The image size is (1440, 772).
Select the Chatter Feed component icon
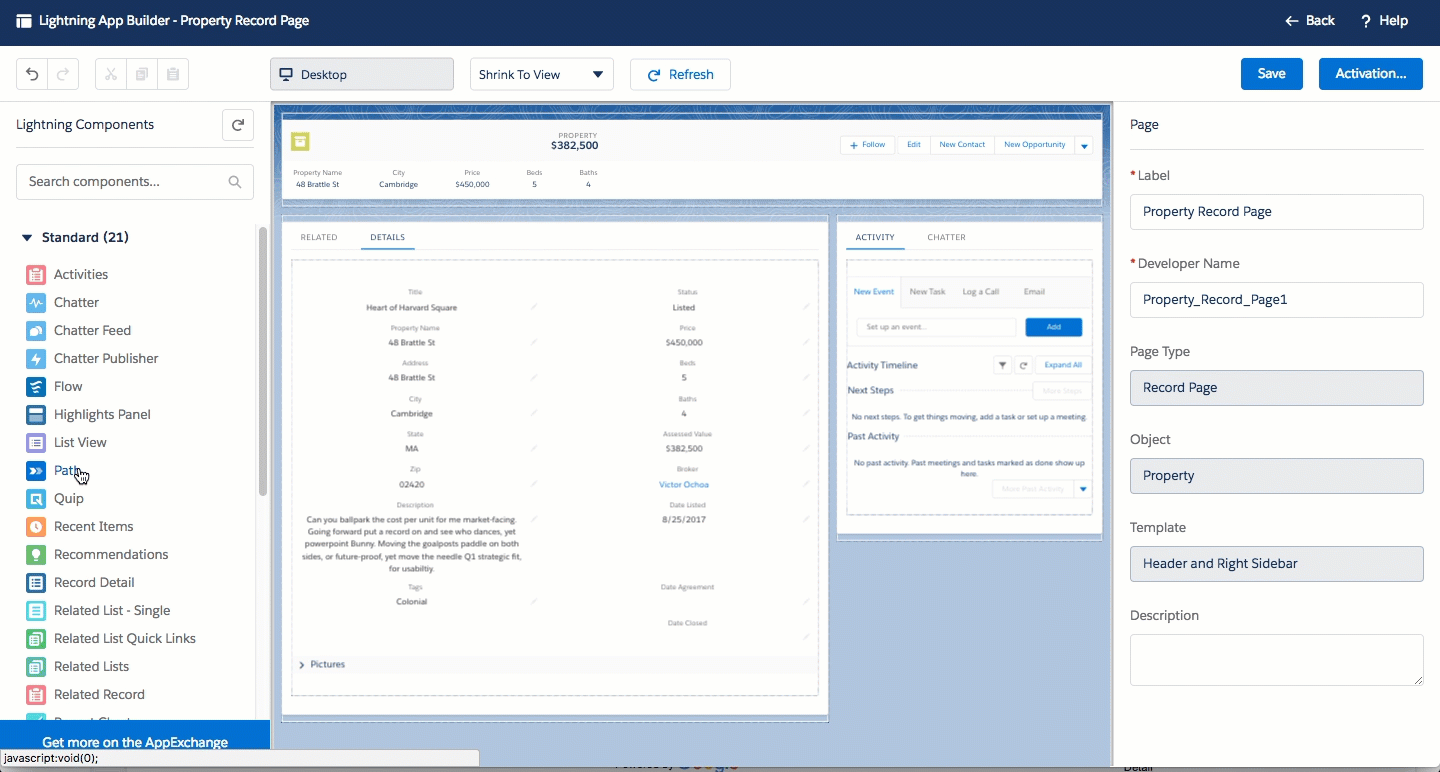point(36,330)
